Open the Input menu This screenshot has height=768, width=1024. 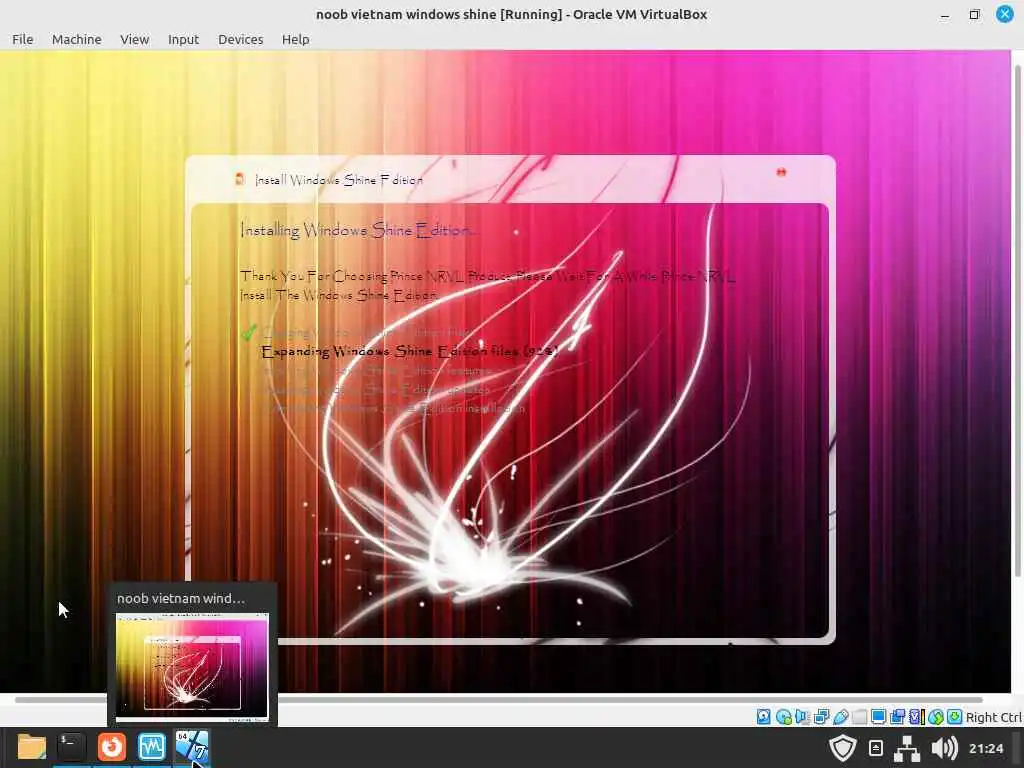pos(183,39)
